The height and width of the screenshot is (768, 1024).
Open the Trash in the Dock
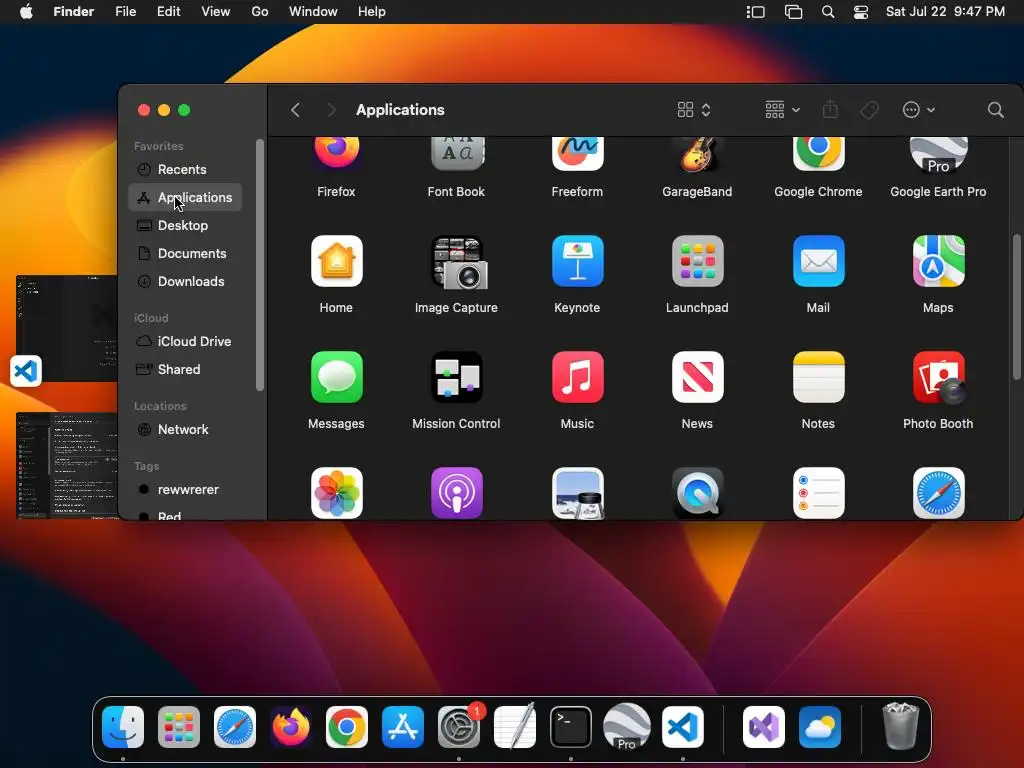pos(901,726)
